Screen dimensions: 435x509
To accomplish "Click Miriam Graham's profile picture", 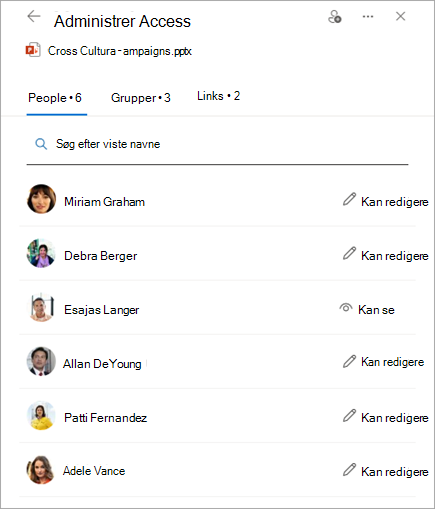I will point(41,199).
